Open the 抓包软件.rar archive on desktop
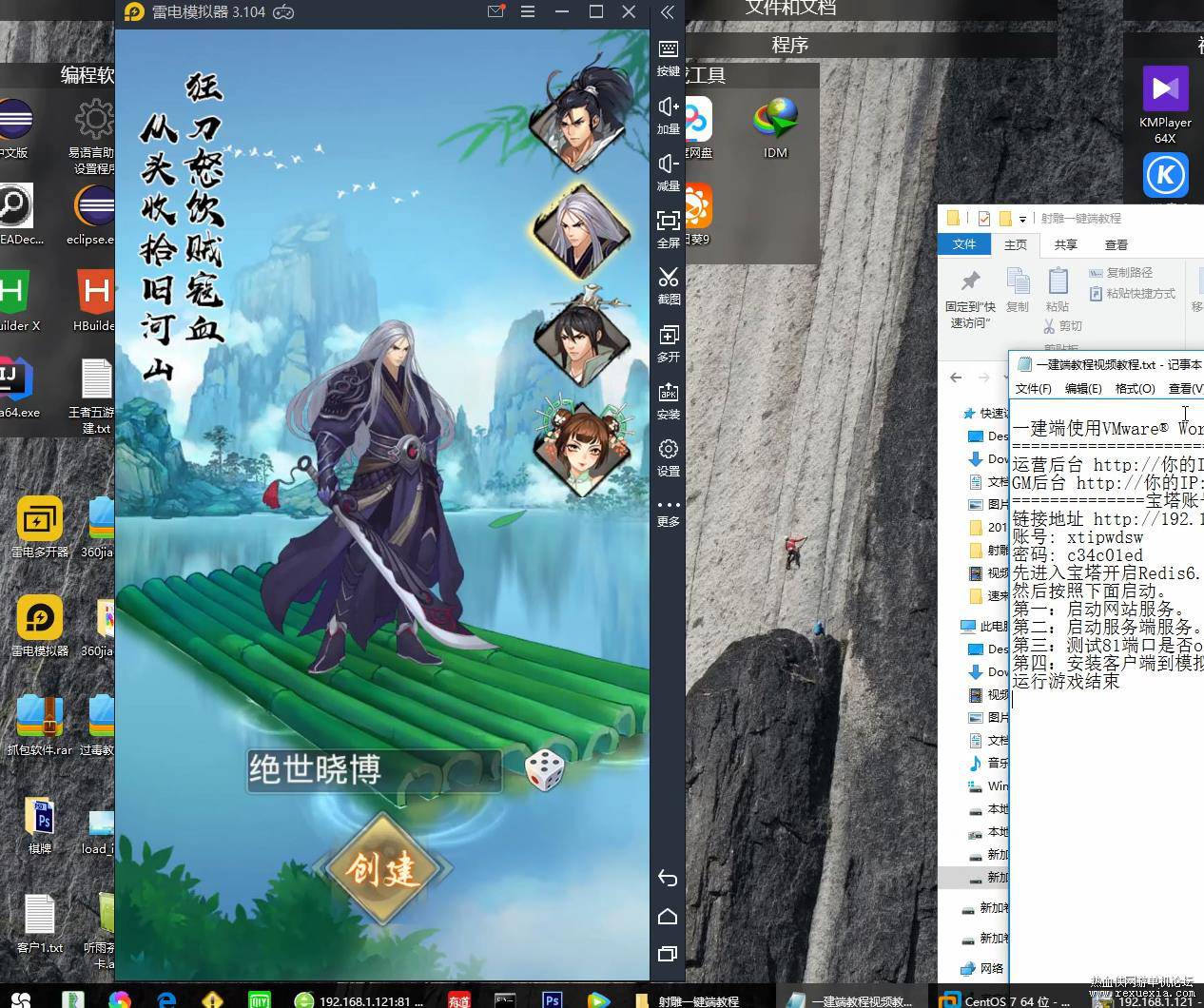Image resolution: width=1204 pixels, height=1008 pixels. point(40,726)
